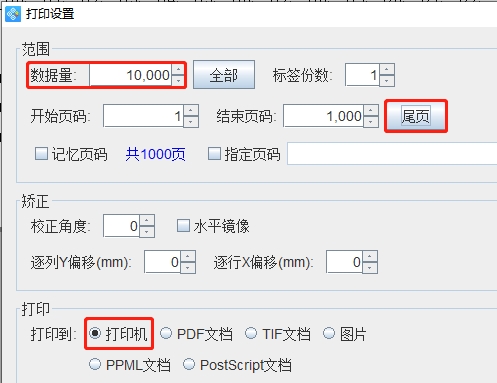Viewport: 497px width, 383px height.
Task: Enable the 记忆页码 checkbox
Action: [x=41, y=154]
